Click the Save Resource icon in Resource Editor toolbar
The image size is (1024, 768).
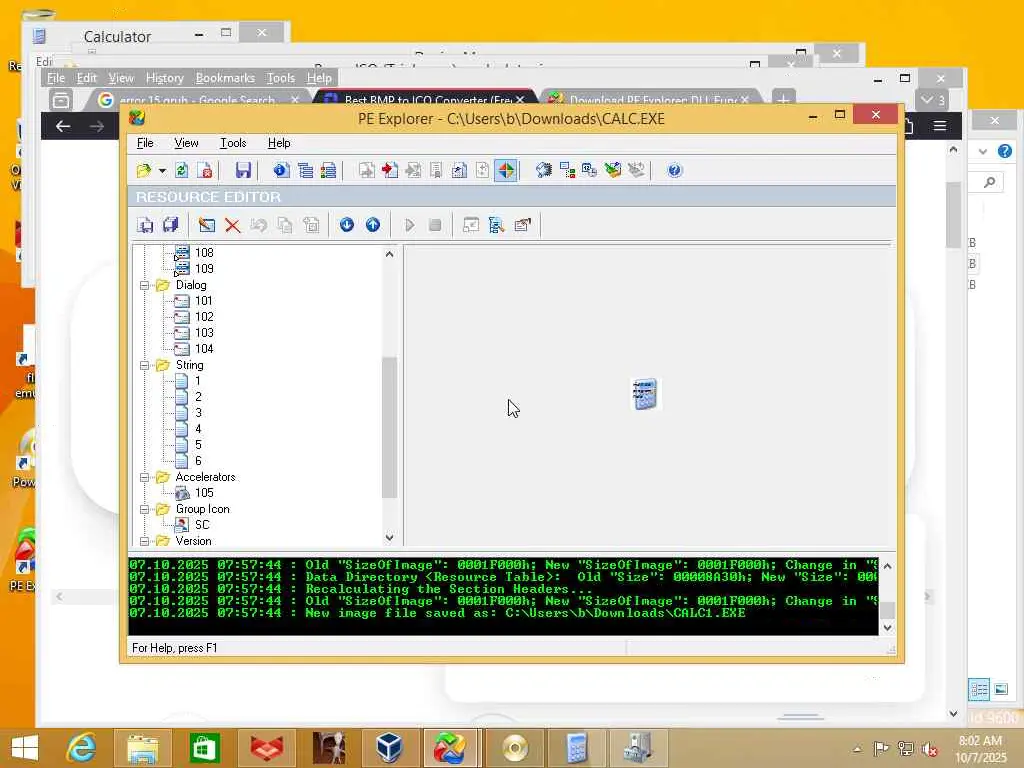[x=145, y=225]
